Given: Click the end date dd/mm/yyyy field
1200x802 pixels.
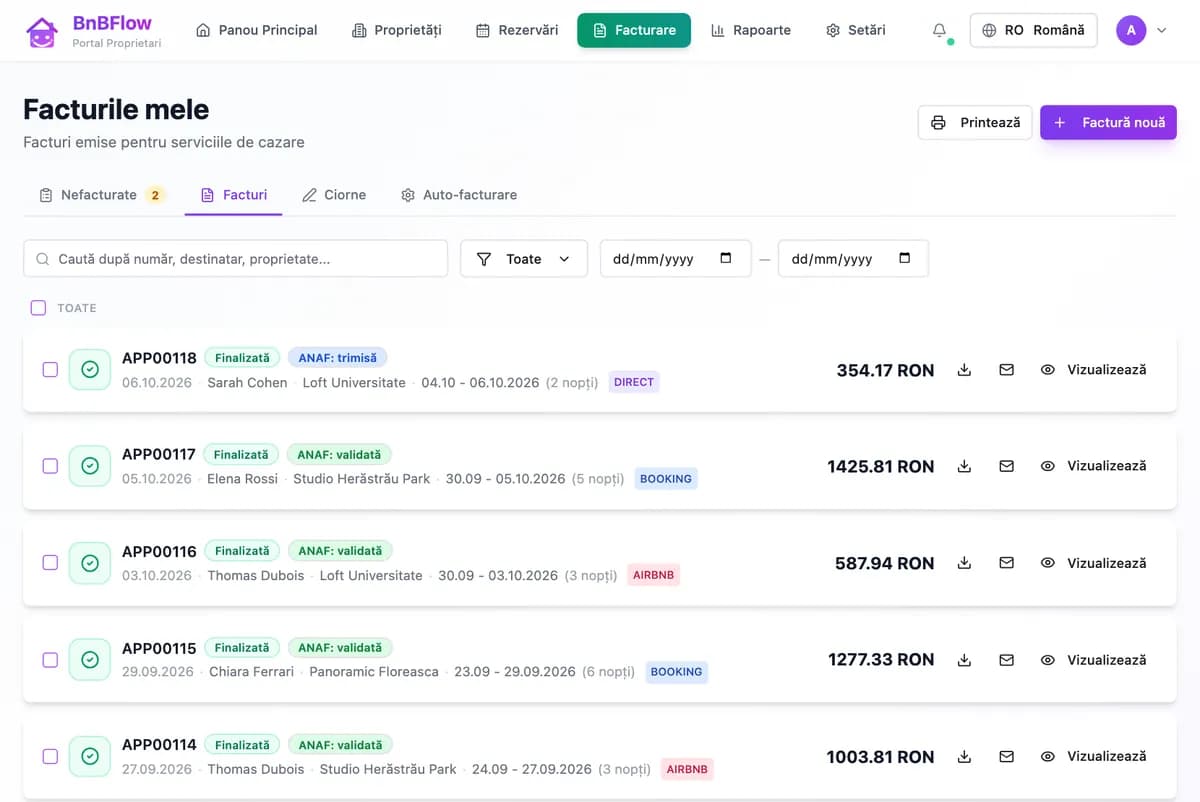Looking at the screenshot, I should point(853,259).
